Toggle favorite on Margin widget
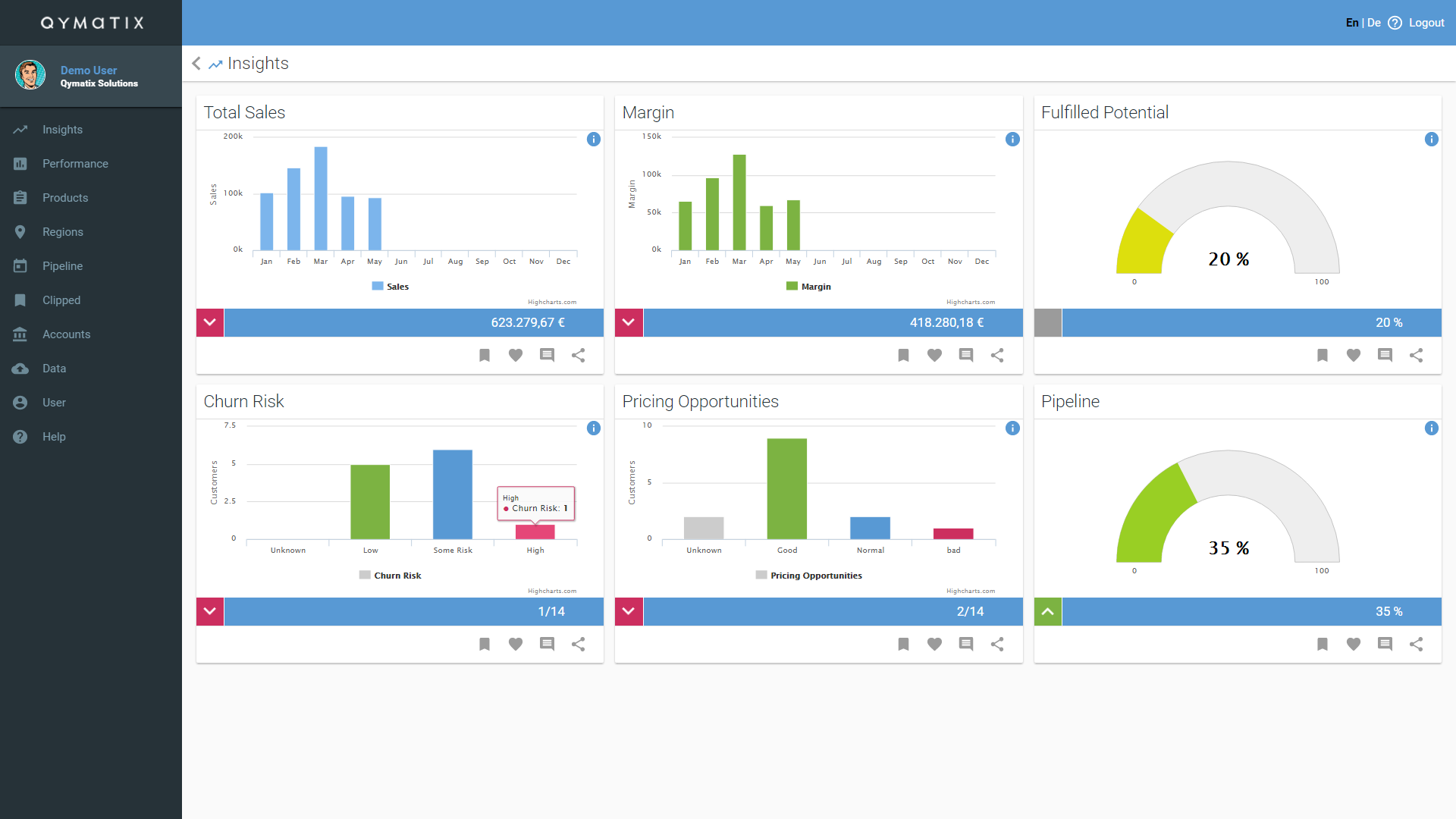The height and width of the screenshot is (819, 1456). [x=934, y=355]
